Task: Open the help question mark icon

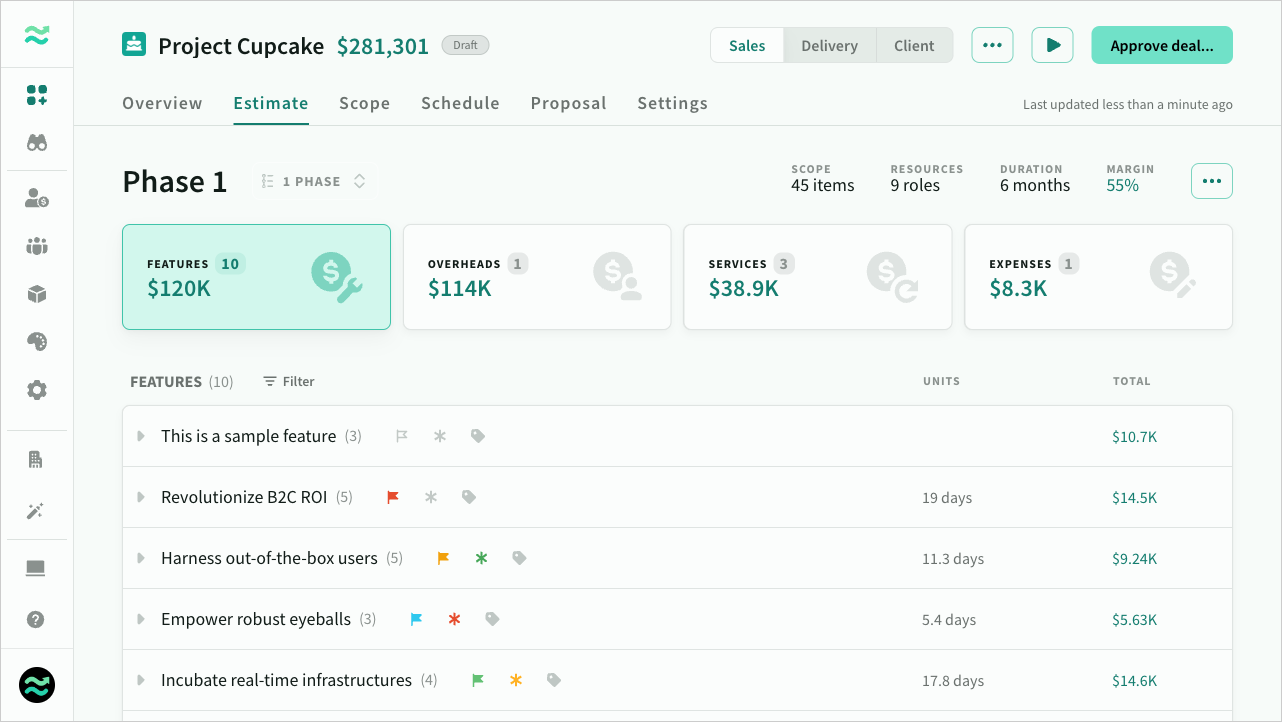Action: [x=37, y=619]
